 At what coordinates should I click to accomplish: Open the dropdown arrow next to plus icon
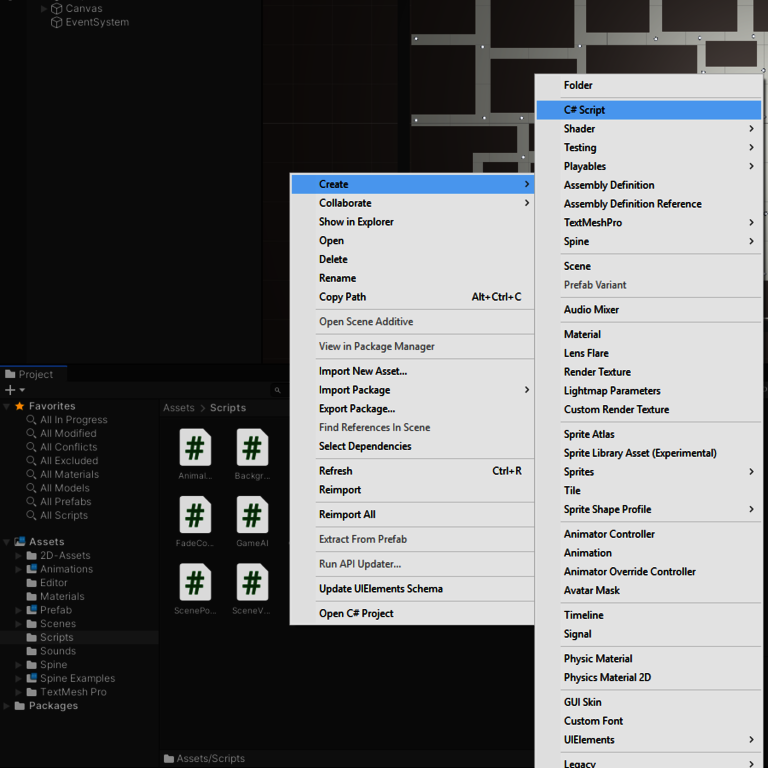click(x=22, y=390)
